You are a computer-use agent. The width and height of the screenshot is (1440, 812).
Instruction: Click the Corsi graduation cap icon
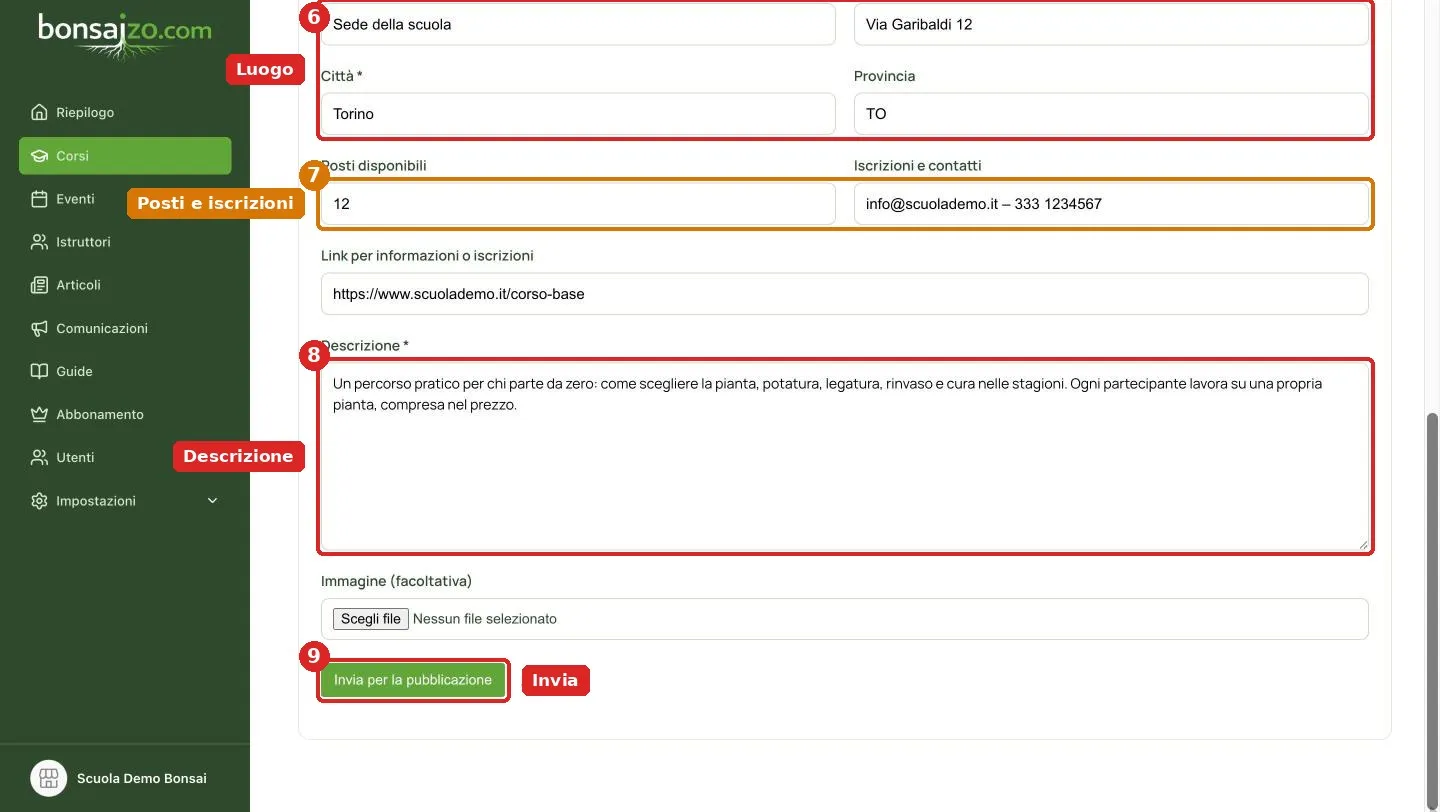click(39, 156)
